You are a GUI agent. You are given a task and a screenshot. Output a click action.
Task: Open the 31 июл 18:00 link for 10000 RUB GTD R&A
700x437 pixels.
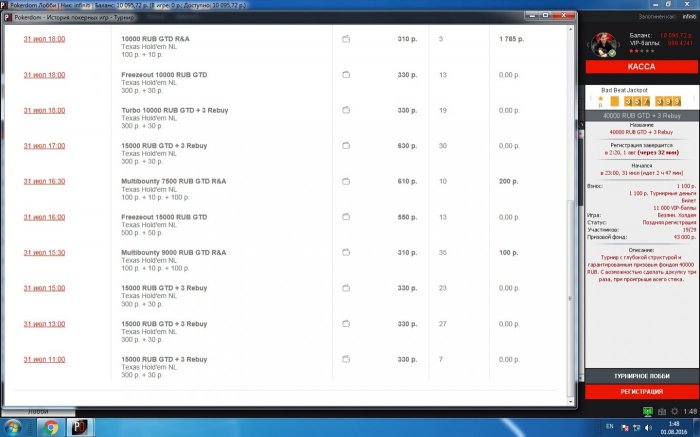(x=44, y=39)
